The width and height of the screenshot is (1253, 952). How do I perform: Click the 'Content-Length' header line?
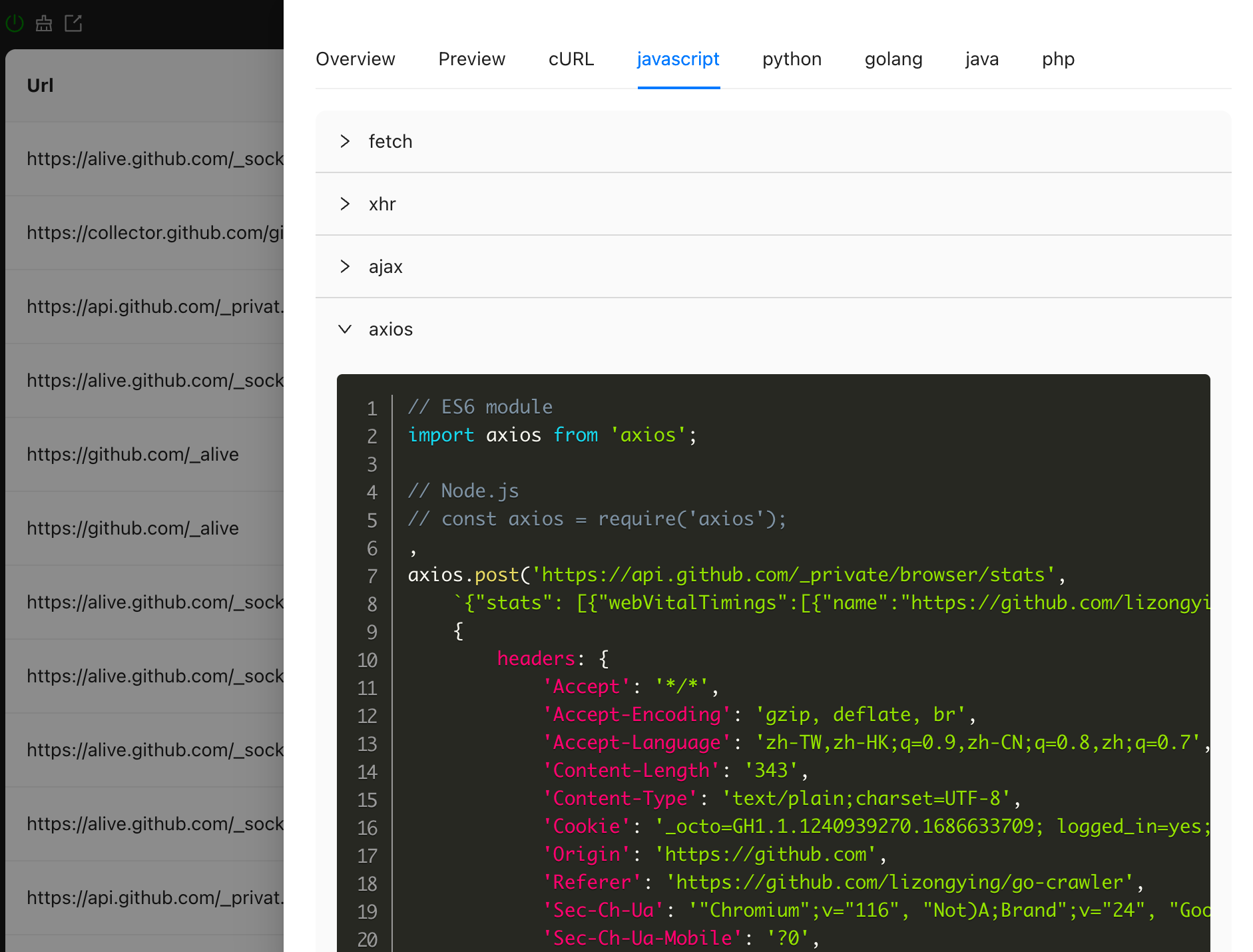click(675, 771)
